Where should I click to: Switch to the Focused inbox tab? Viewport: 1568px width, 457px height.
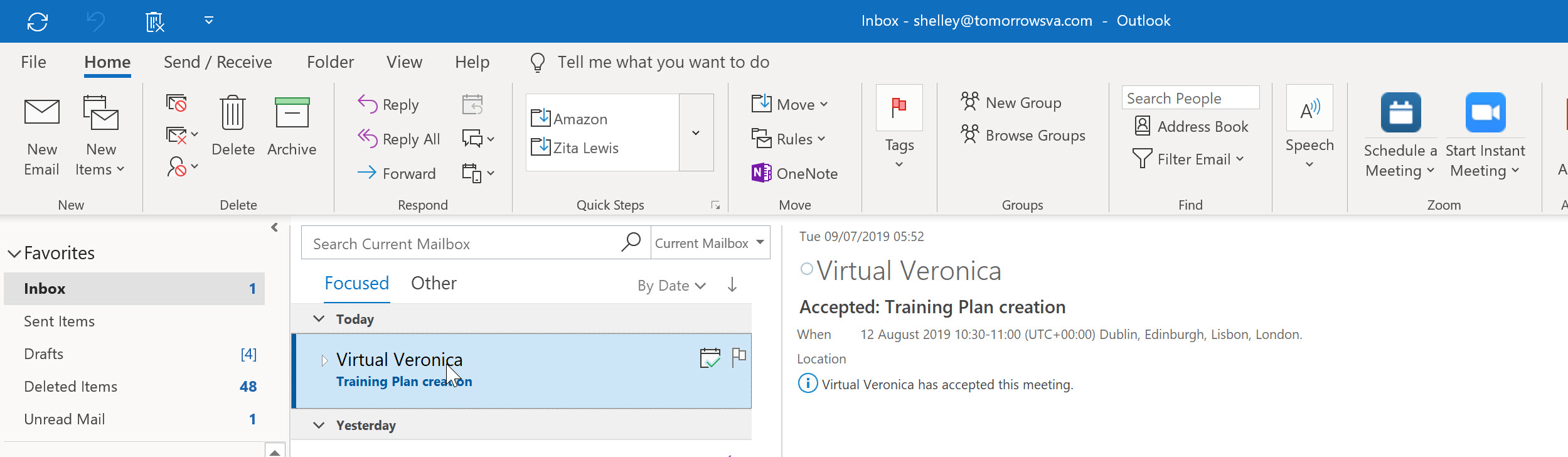[356, 284]
